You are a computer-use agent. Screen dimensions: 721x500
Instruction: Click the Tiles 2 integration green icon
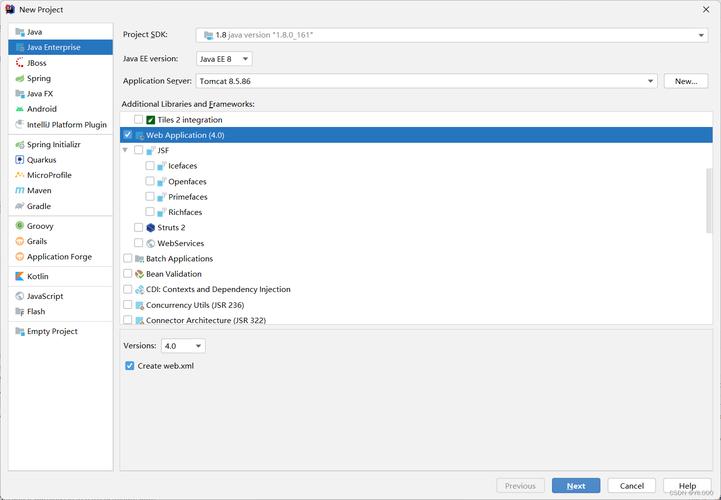pos(150,120)
